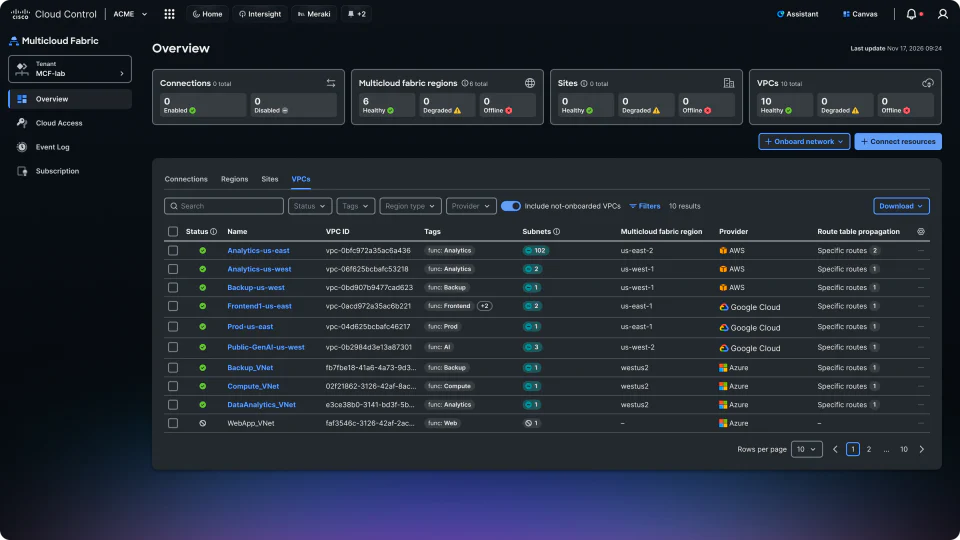
Task: Open Subscription in sidebar
Action: point(57,171)
